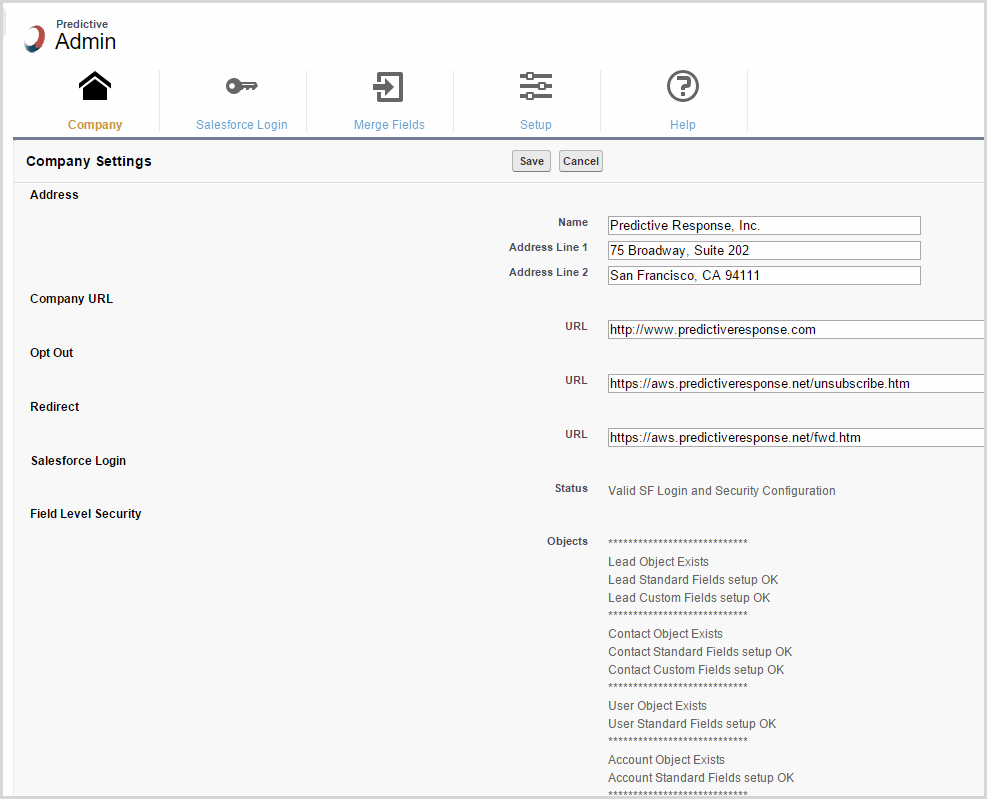987x799 pixels.
Task: Click the Help question mark icon
Action: point(683,87)
